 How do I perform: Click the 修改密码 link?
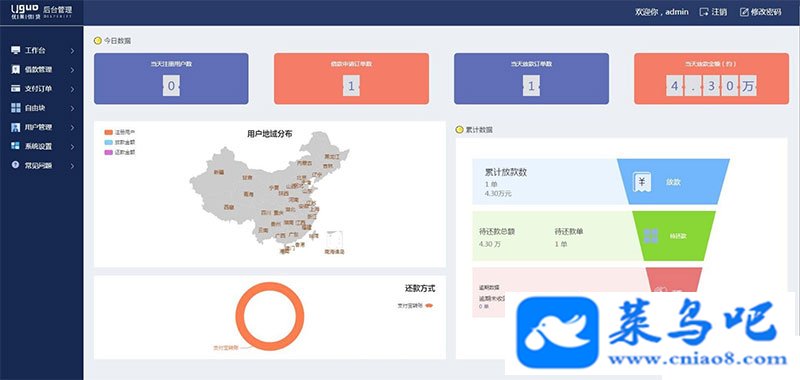[x=761, y=12]
